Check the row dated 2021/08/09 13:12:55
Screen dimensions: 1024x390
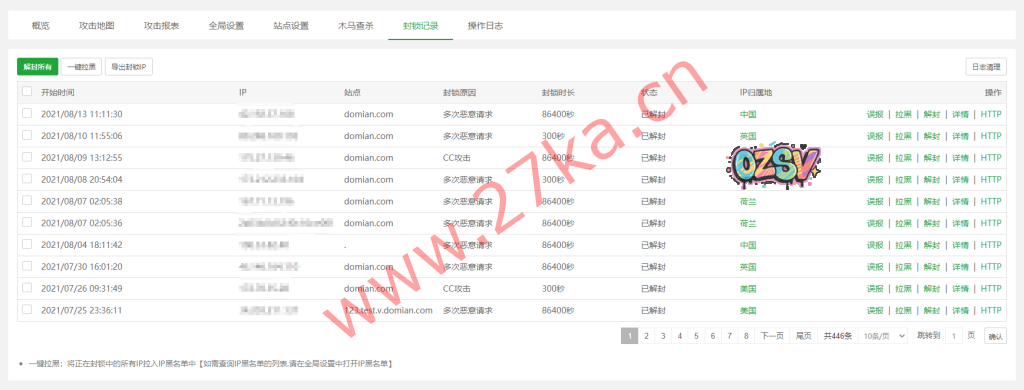coord(27,157)
